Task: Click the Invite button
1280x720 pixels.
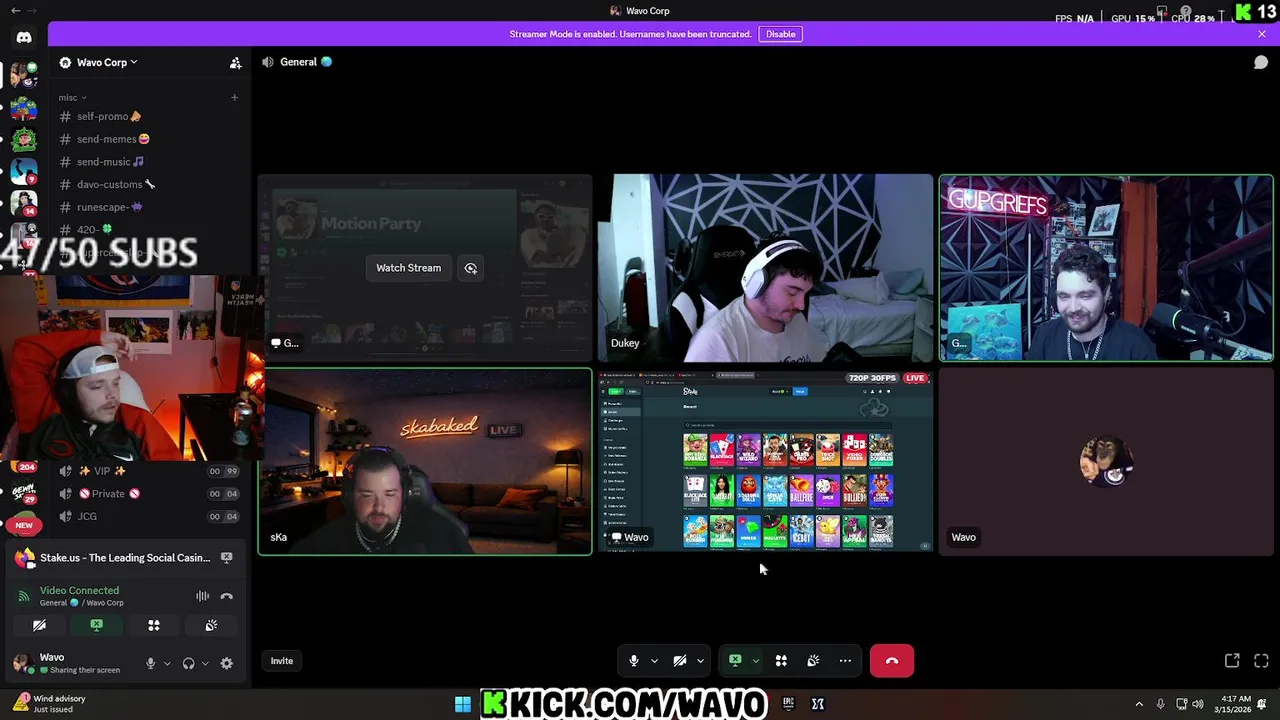Action: (x=282, y=661)
